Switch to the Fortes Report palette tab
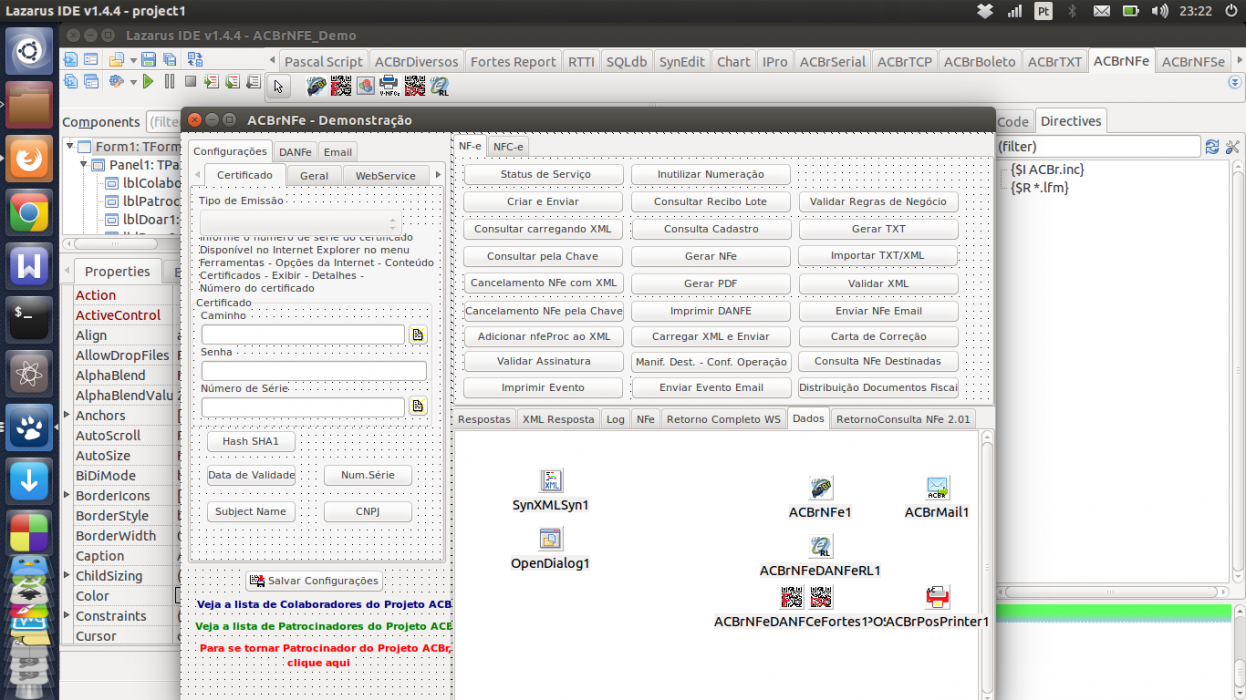Viewport: 1246px width, 700px height. click(513, 61)
